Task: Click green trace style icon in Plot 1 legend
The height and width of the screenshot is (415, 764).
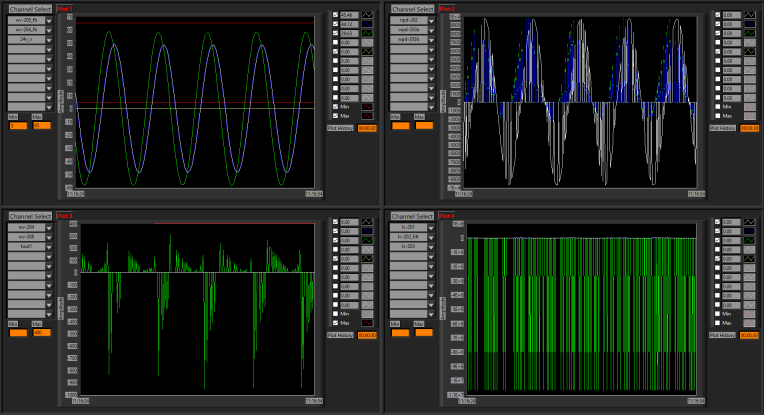Action: [x=367, y=32]
